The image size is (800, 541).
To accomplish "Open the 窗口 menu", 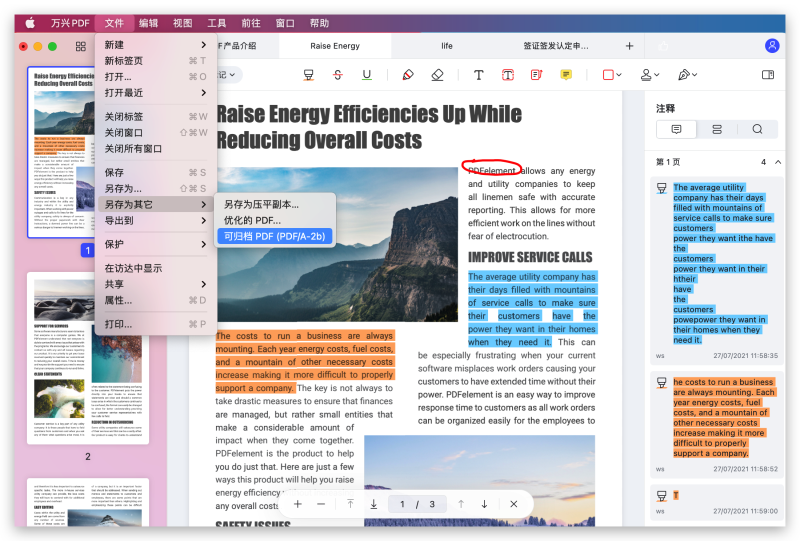I will [x=285, y=23].
